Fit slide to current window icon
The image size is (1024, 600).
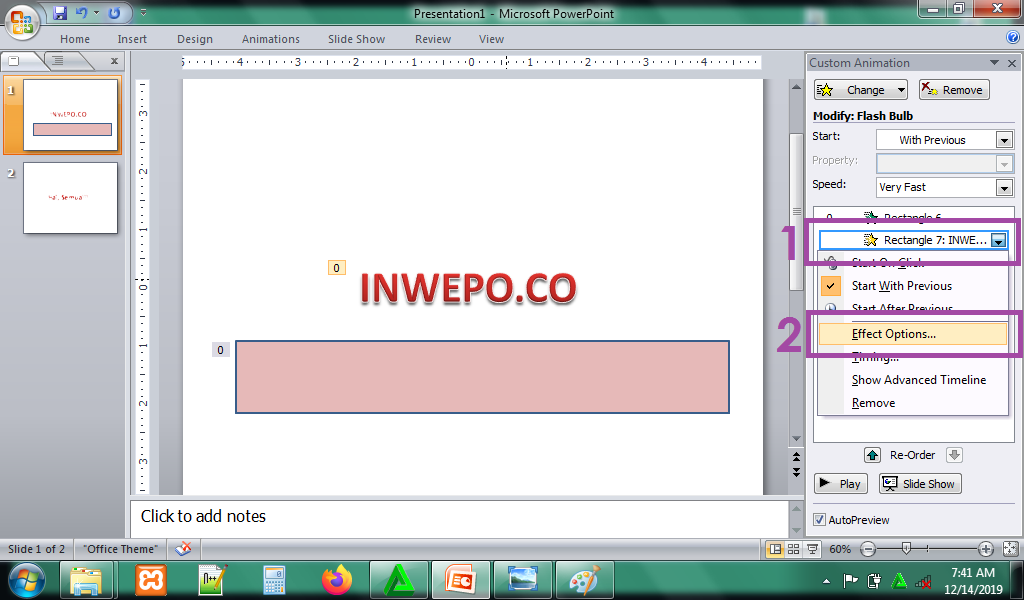click(x=1010, y=549)
